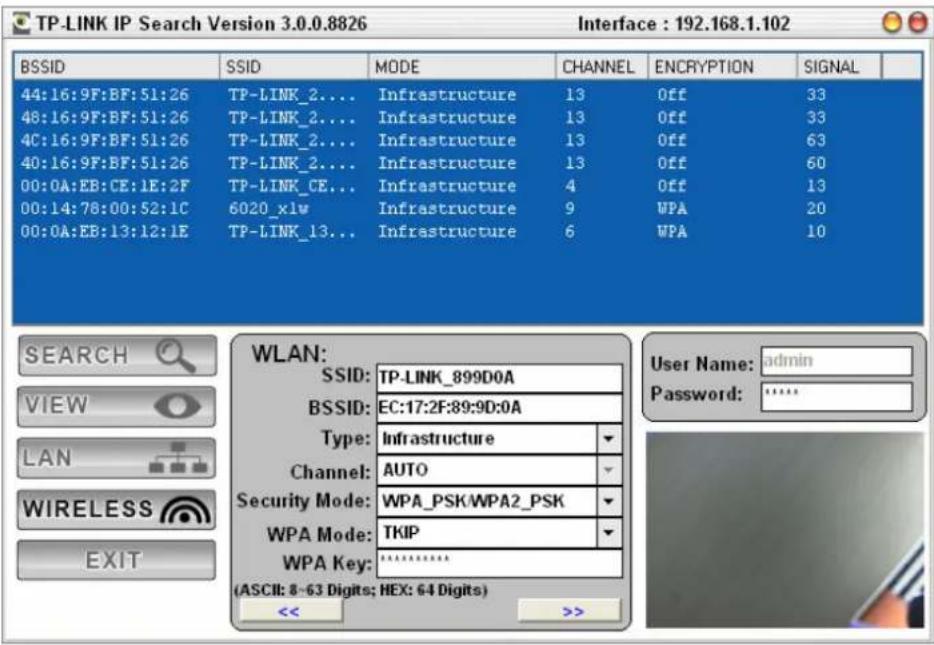
Task: Sort by MODE column header
Action: (462, 67)
